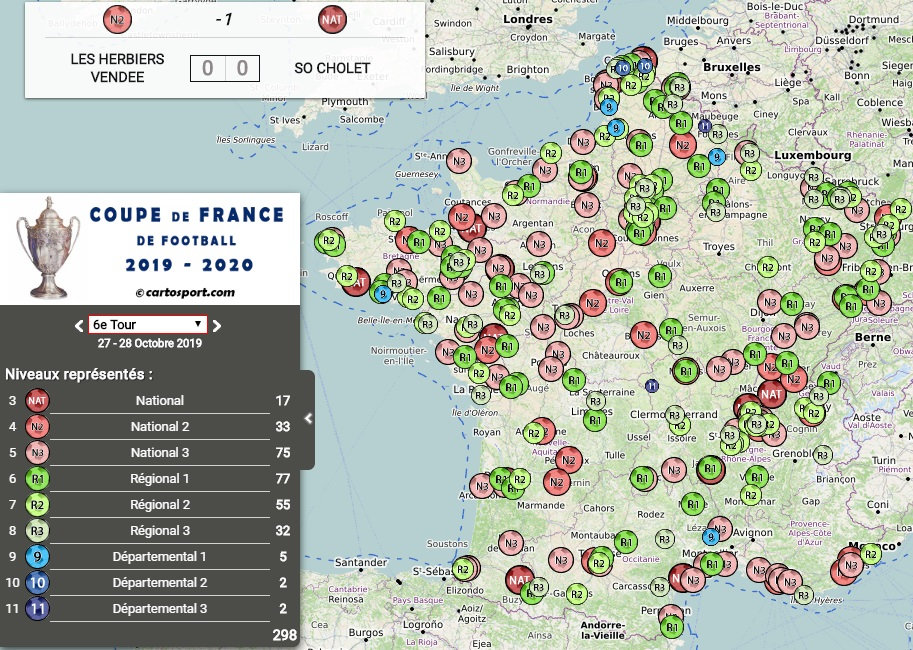Select the National 3 level label
Screen dimensions: 913x650
pos(160,453)
